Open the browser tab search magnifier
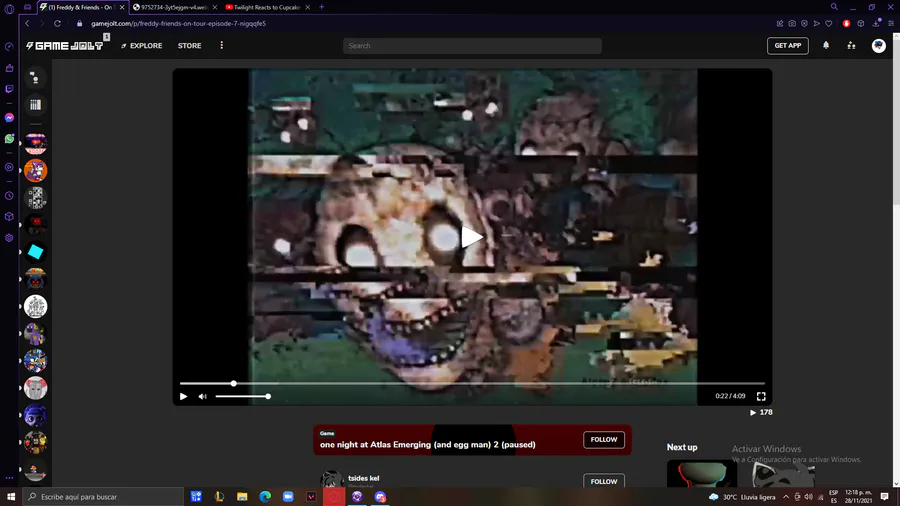Screen dimensions: 900x506 pyautogui.click(x=834, y=7)
